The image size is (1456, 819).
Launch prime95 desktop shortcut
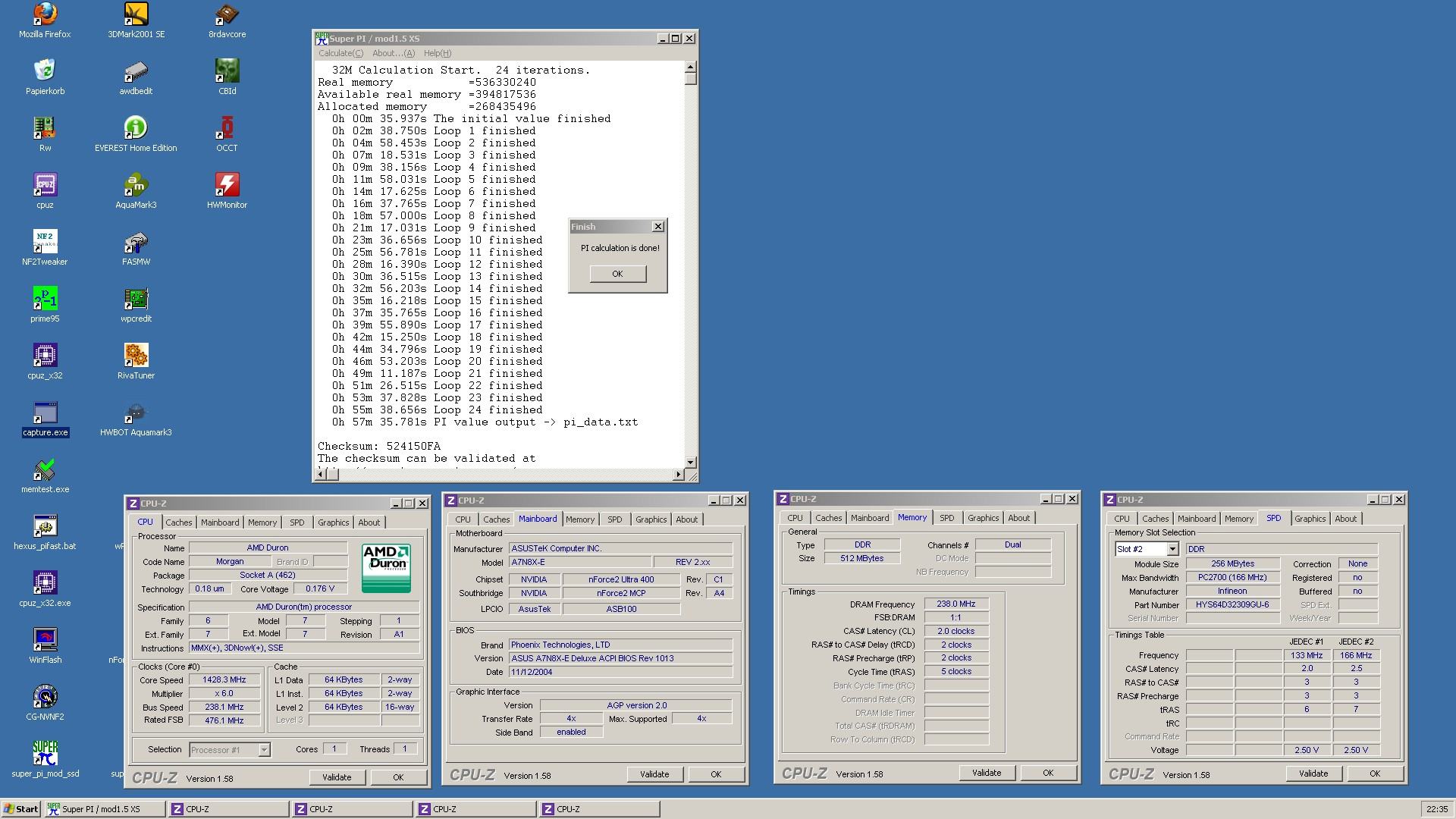[x=45, y=305]
